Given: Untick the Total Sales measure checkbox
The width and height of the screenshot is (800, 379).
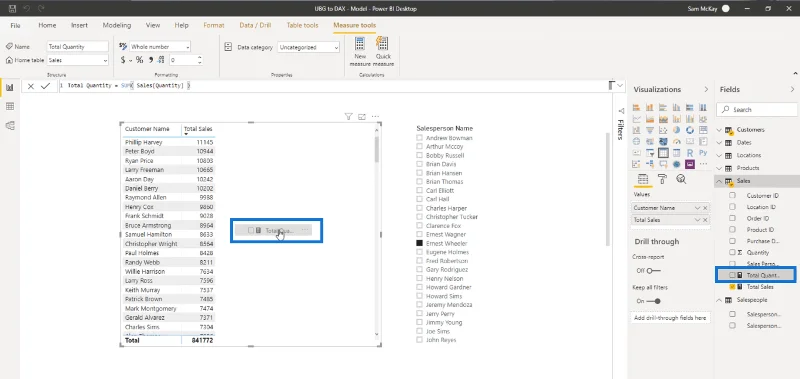Looking at the screenshot, I should tap(733, 287).
